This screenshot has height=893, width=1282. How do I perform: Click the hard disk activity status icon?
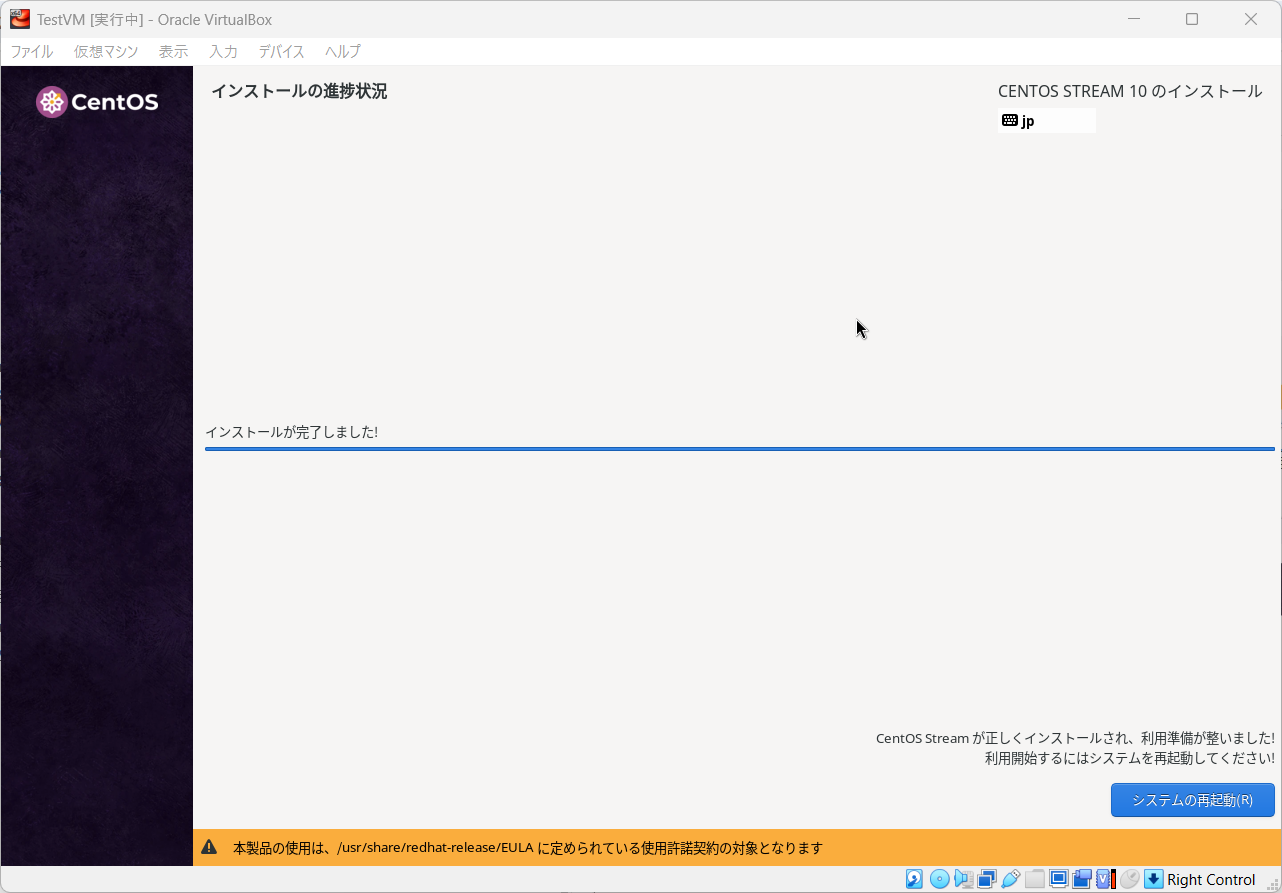pyautogui.click(x=914, y=879)
